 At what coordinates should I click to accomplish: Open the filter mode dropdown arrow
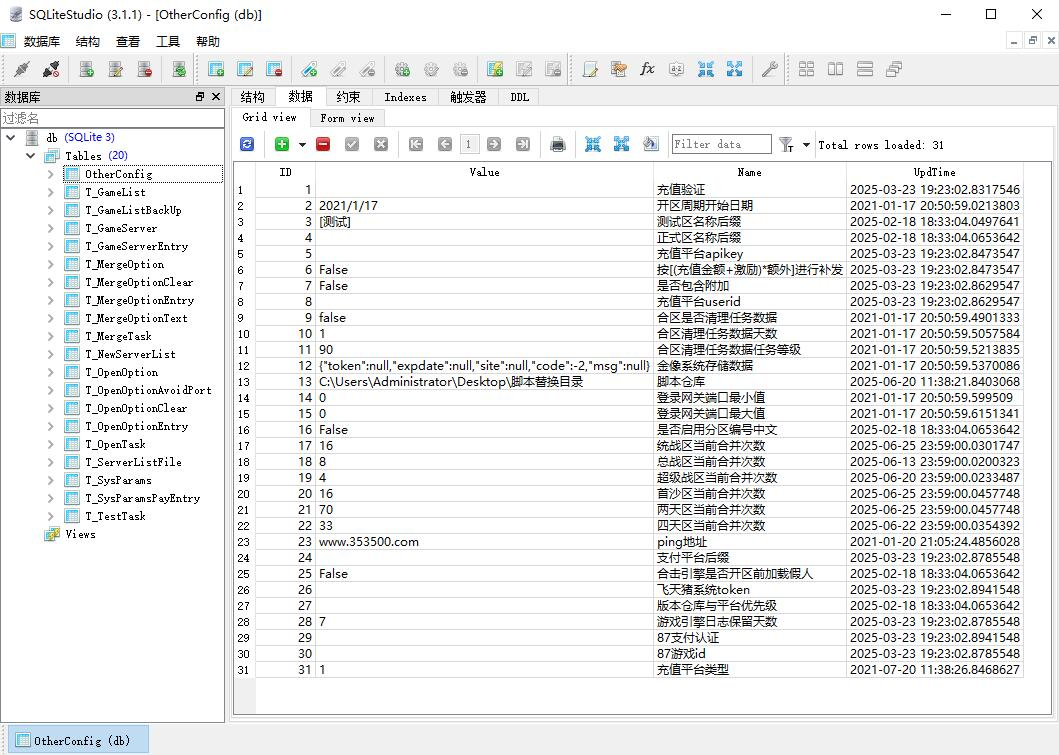(806, 145)
